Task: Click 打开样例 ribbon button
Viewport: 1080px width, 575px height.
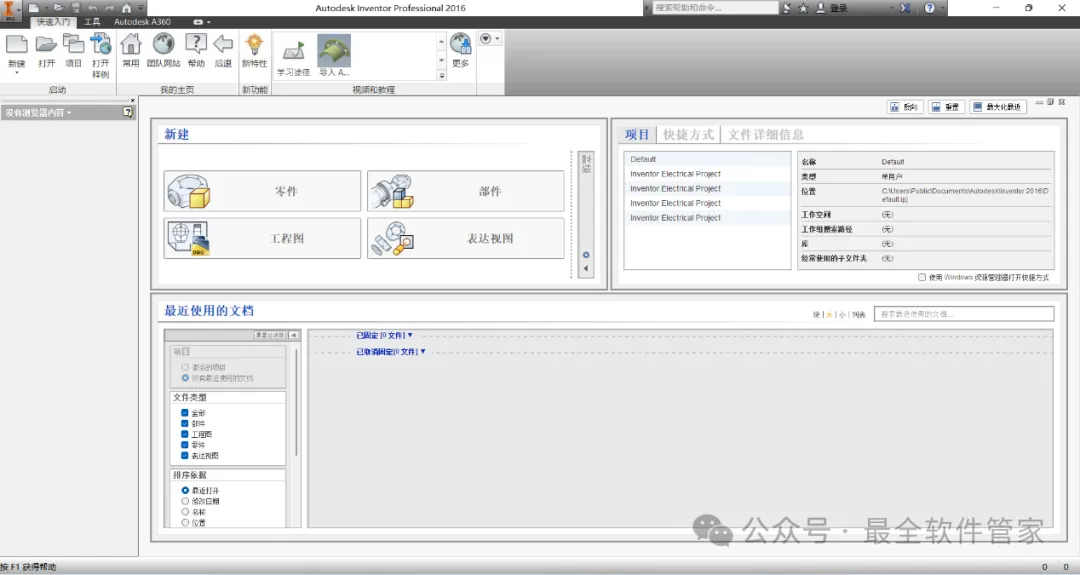Action: (101, 55)
